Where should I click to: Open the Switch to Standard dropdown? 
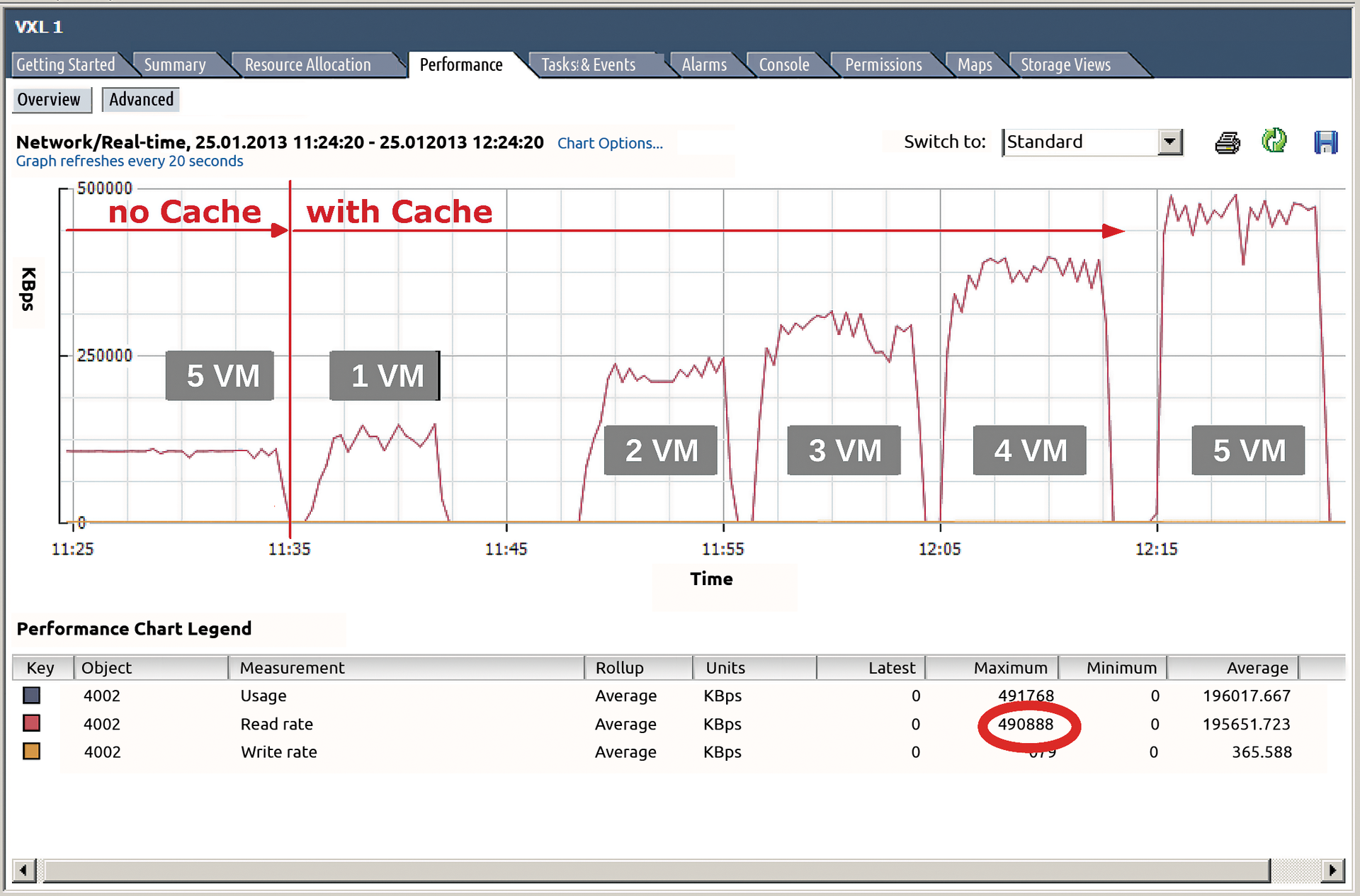pyautogui.click(x=1084, y=142)
